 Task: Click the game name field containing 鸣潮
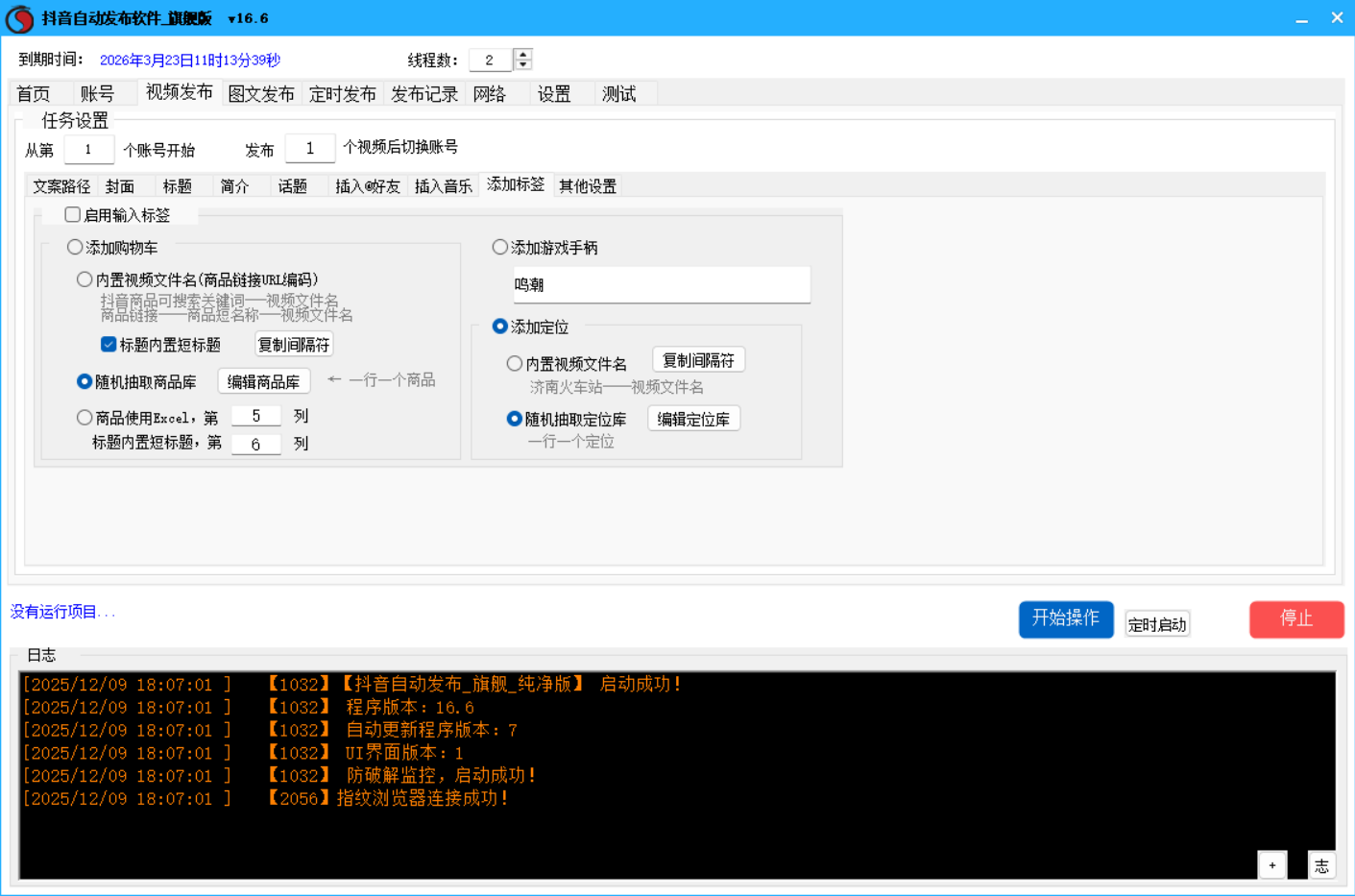coord(661,284)
